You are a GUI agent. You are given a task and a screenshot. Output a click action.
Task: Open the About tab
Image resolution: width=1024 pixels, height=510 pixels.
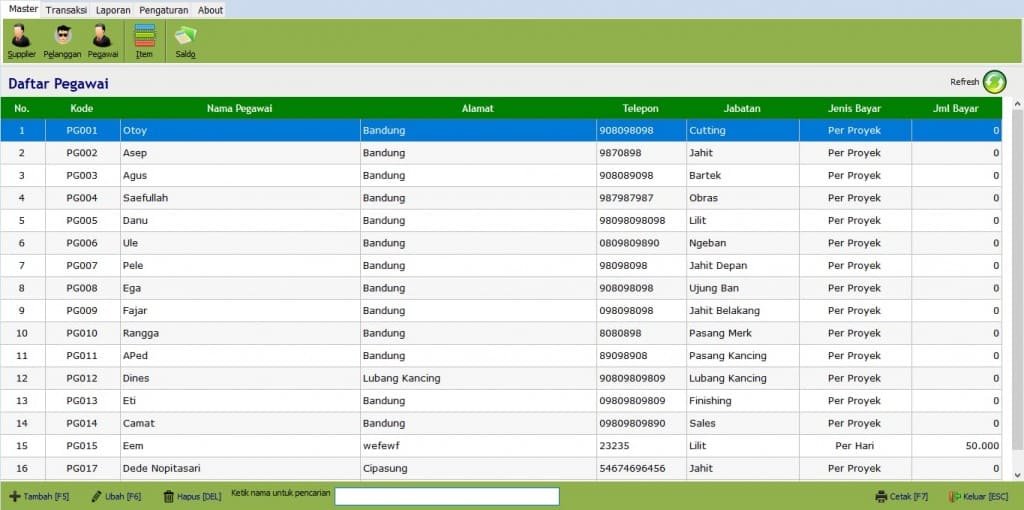pyautogui.click(x=210, y=10)
